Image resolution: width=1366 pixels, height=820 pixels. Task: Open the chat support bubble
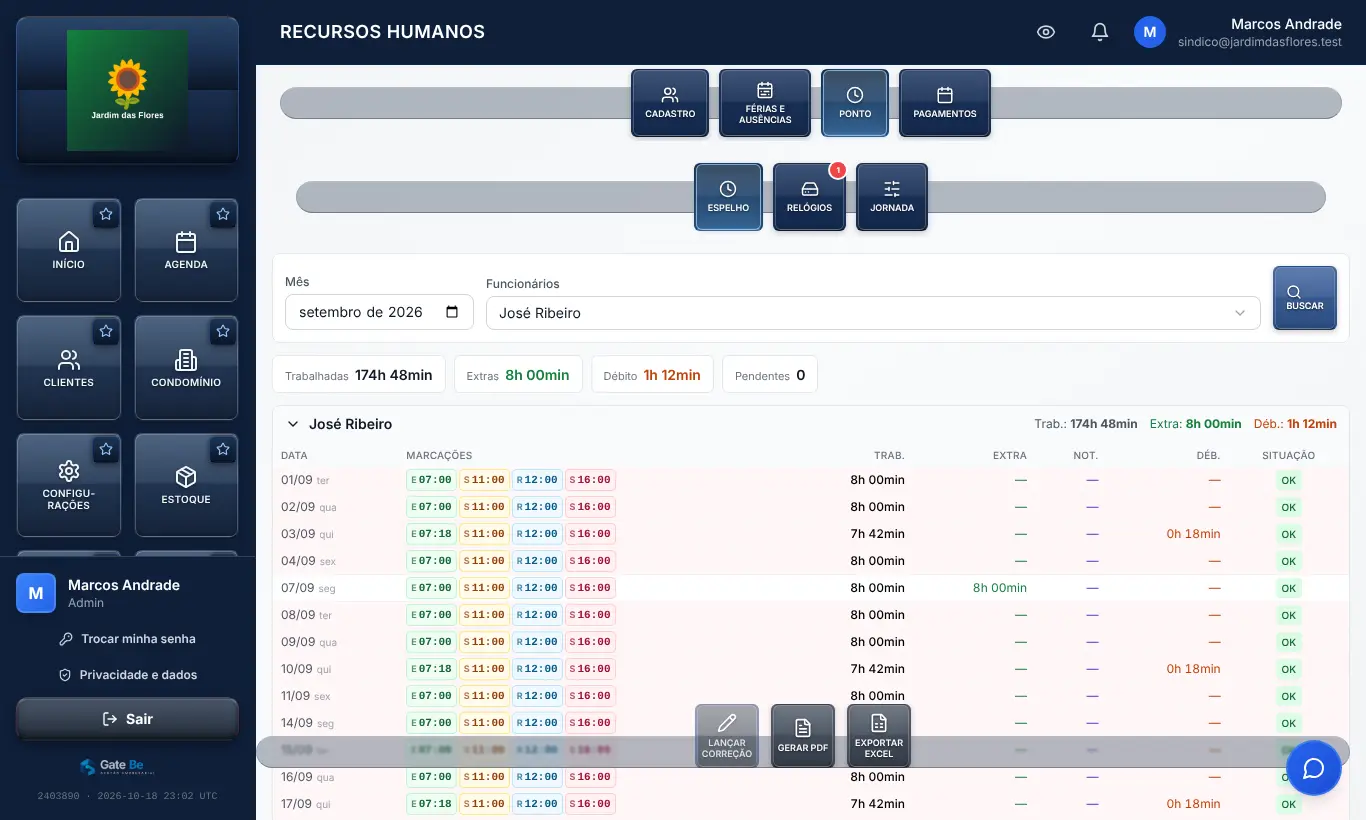[1313, 768]
